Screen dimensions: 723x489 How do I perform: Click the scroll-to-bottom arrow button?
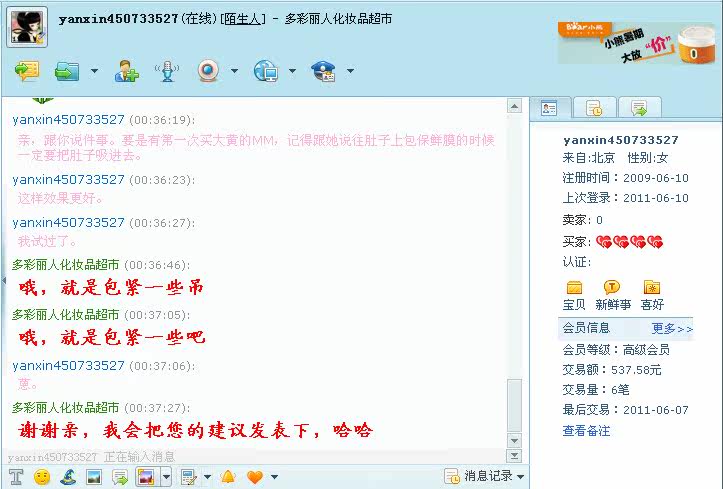514,456
